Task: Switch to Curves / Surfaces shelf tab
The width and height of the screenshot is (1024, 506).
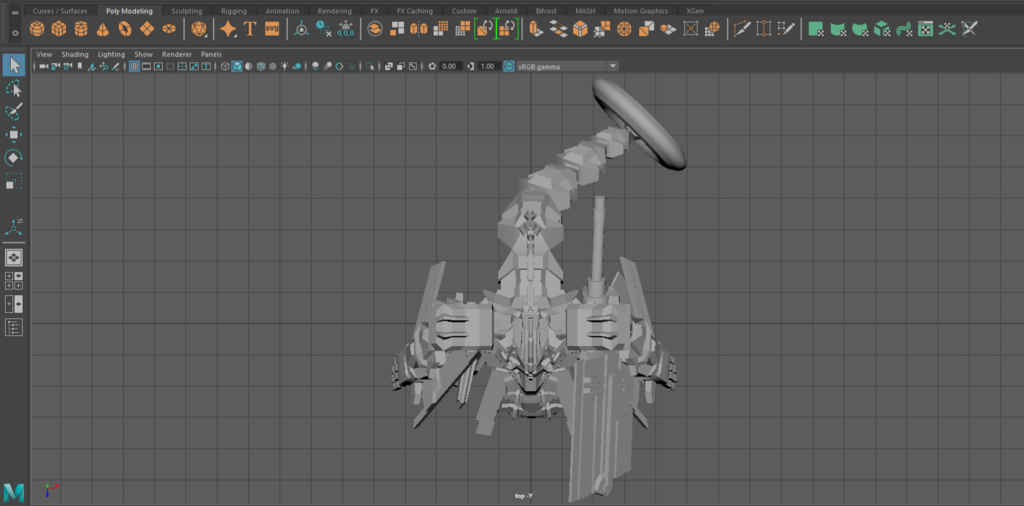Action: [x=59, y=11]
